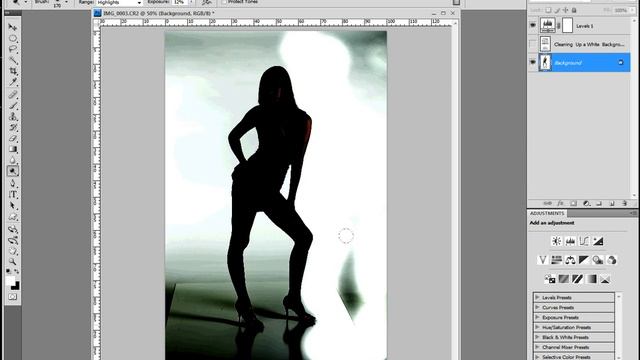This screenshot has height=360, width=640.
Task: Toggle the Protect Tones checkbox
Action: tap(224, 2)
